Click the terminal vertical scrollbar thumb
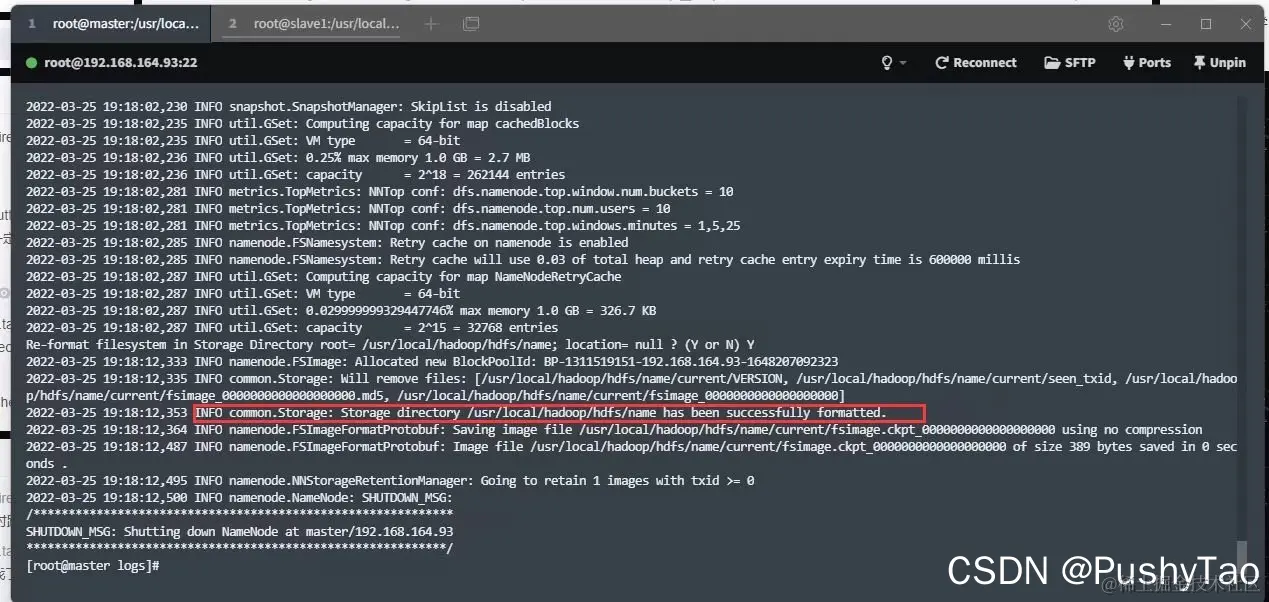This screenshot has width=1269, height=602. (x=1242, y=556)
